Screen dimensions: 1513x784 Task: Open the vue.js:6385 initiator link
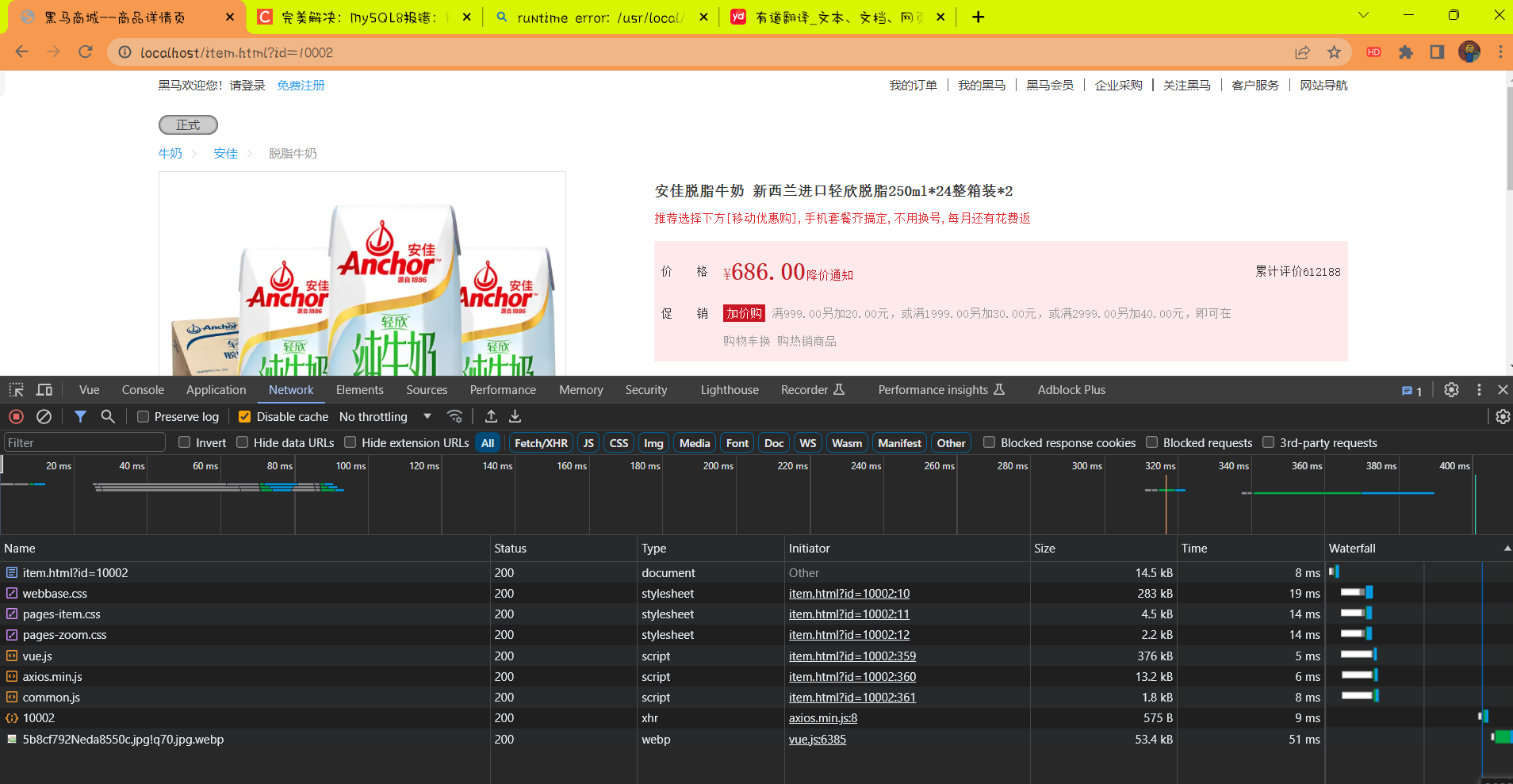818,740
